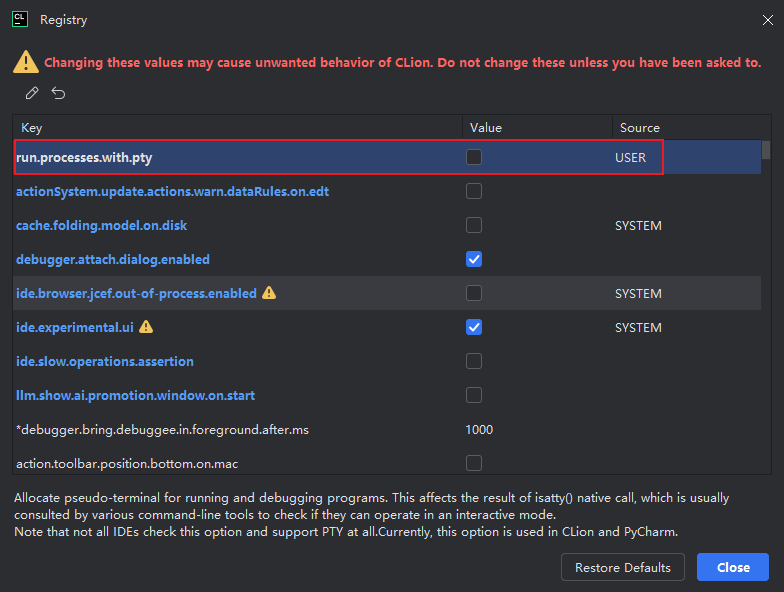The height and width of the screenshot is (592, 784).
Task: Click the vertical scrollbar thumb of registry table
Action: coord(766,151)
